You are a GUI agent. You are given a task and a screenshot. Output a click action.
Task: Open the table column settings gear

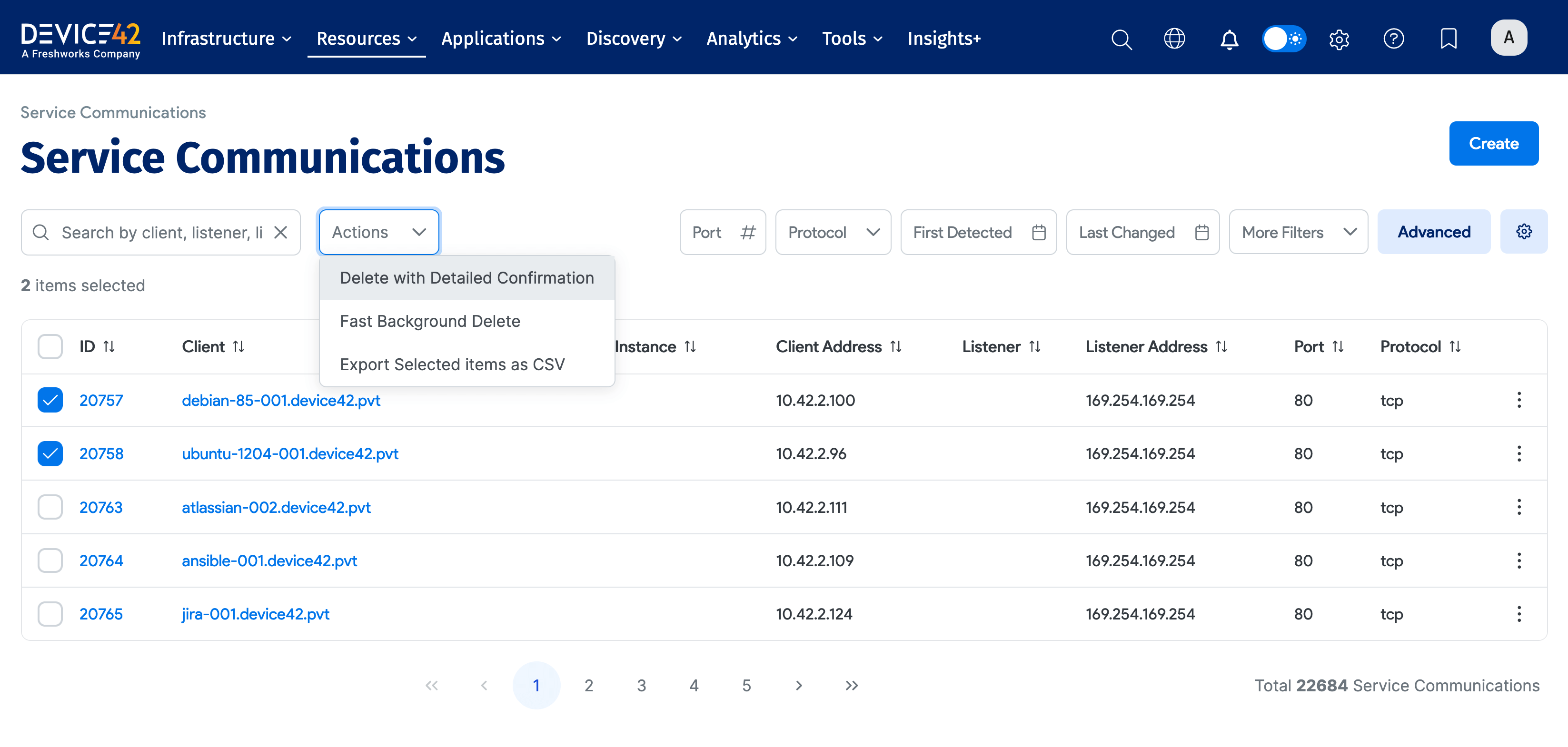1524,231
